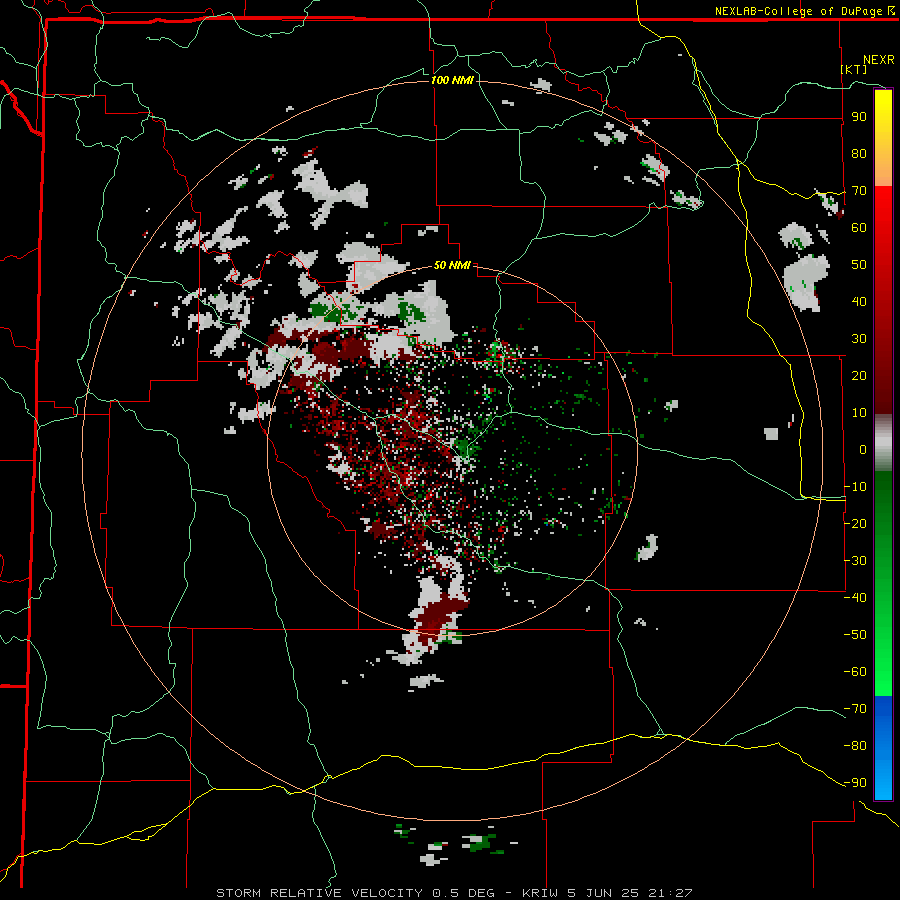The height and width of the screenshot is (900, 900).
Task: Click the 50 value on velocity scale
Action: point(859,265)
